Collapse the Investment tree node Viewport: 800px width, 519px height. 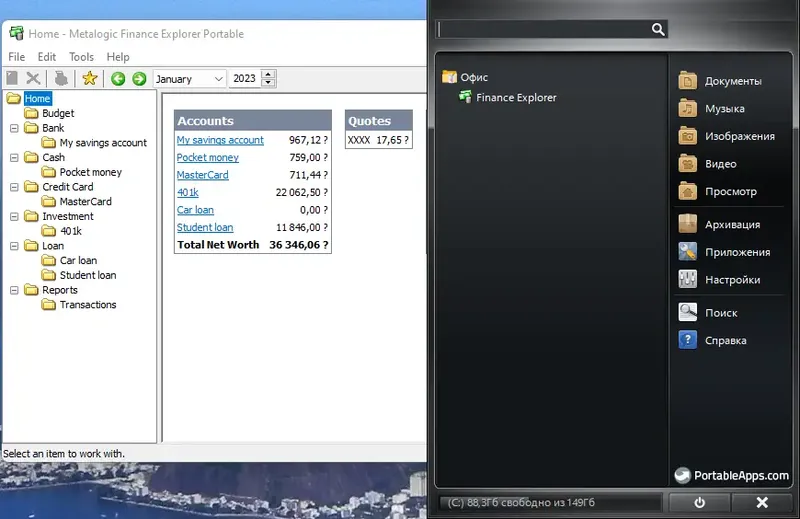(x=14, y=217)
